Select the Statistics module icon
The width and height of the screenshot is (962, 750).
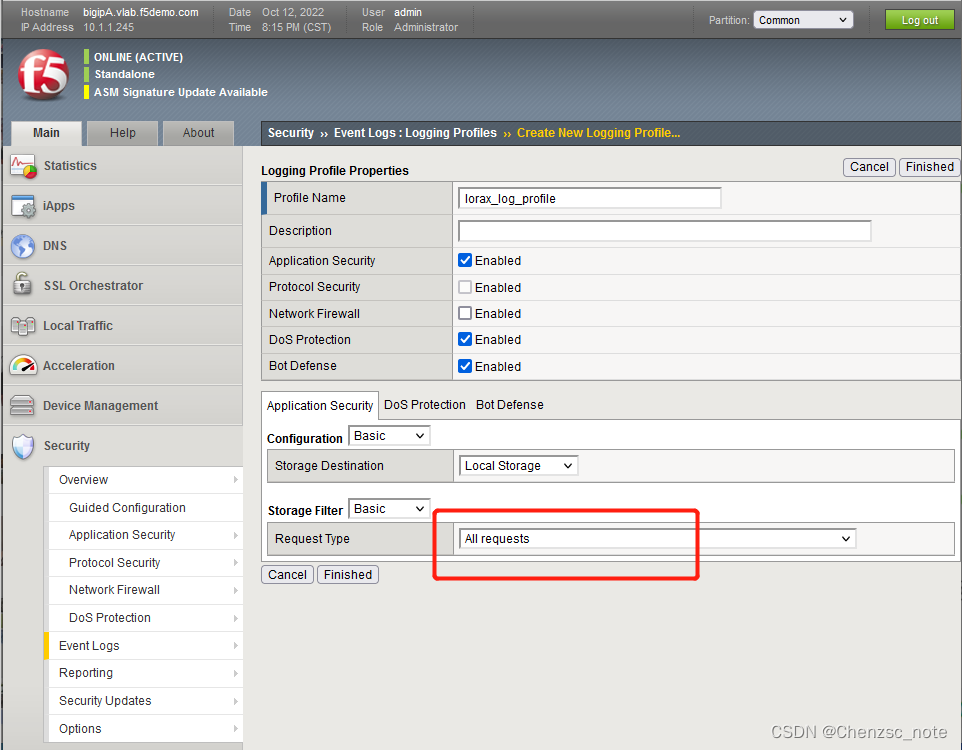coord(22,166)
